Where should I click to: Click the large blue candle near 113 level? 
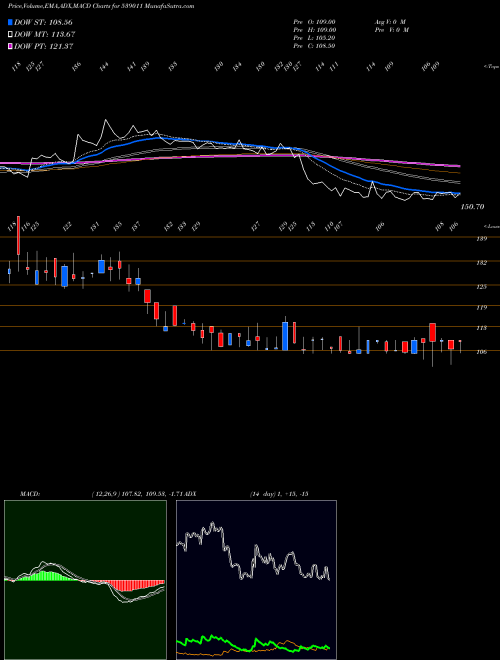pos(285,336)
